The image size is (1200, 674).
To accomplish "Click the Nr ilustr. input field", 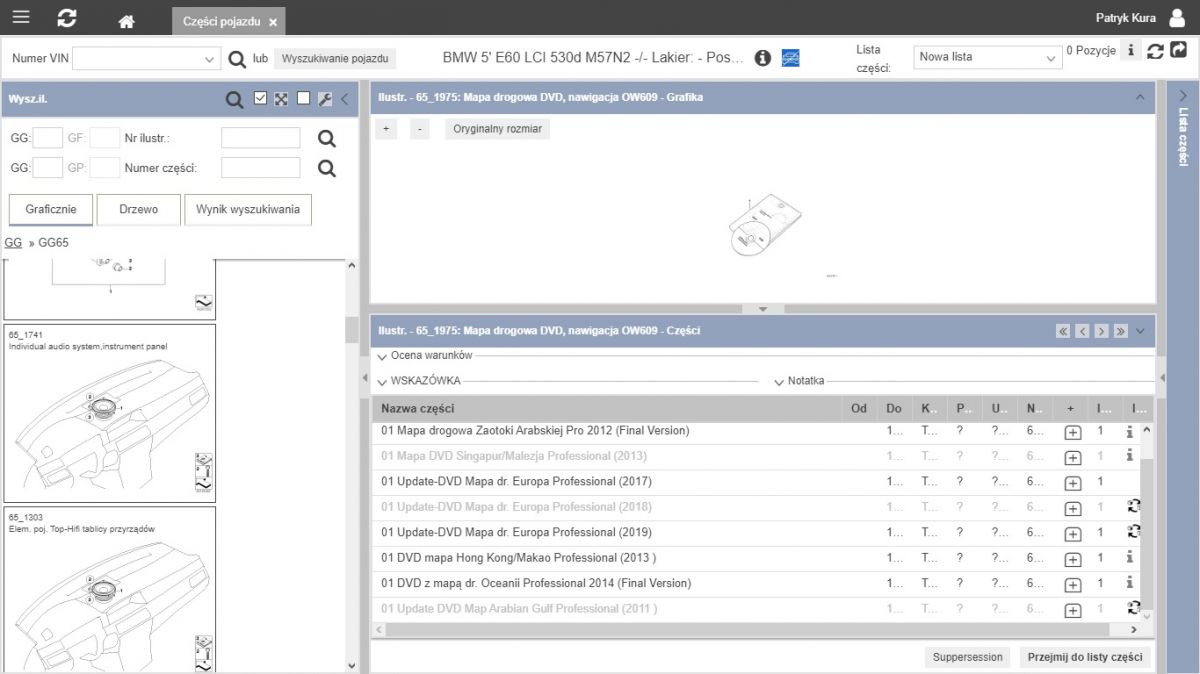I will pyautogui.click(x=260, y=138).
